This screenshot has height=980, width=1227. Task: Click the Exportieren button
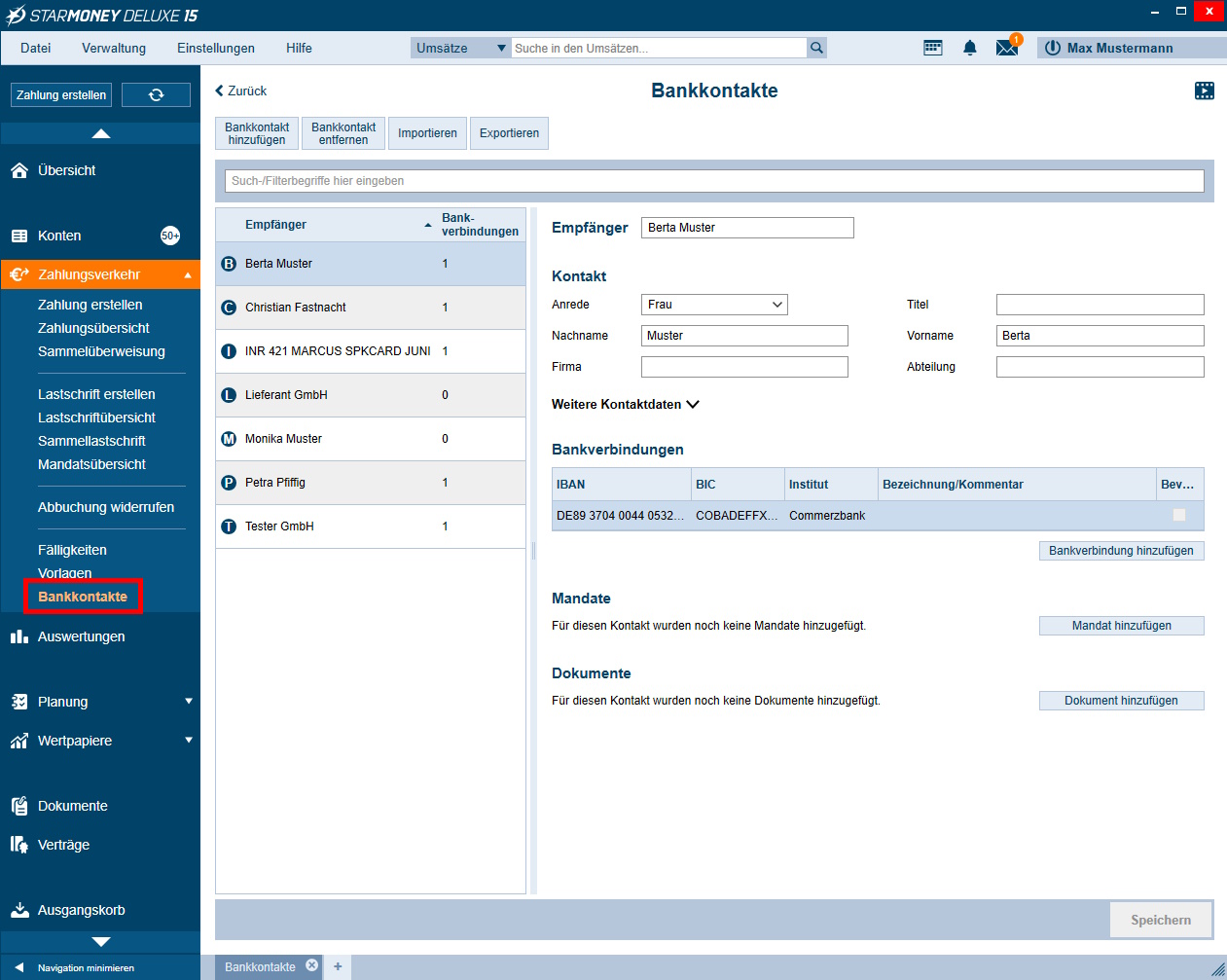pyautogui.click(x=509, y=133)
